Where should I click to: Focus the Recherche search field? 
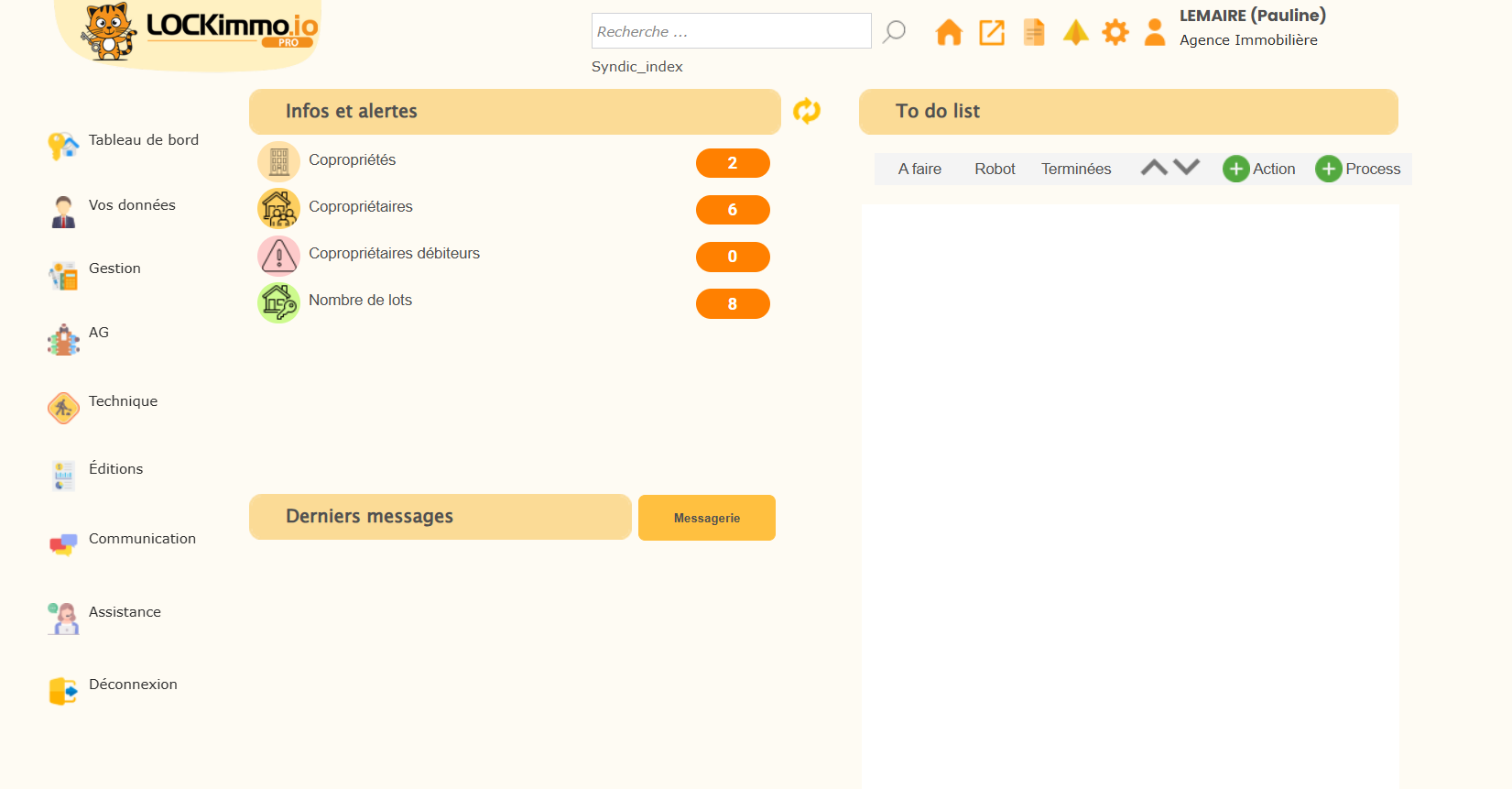click(731, 31)
